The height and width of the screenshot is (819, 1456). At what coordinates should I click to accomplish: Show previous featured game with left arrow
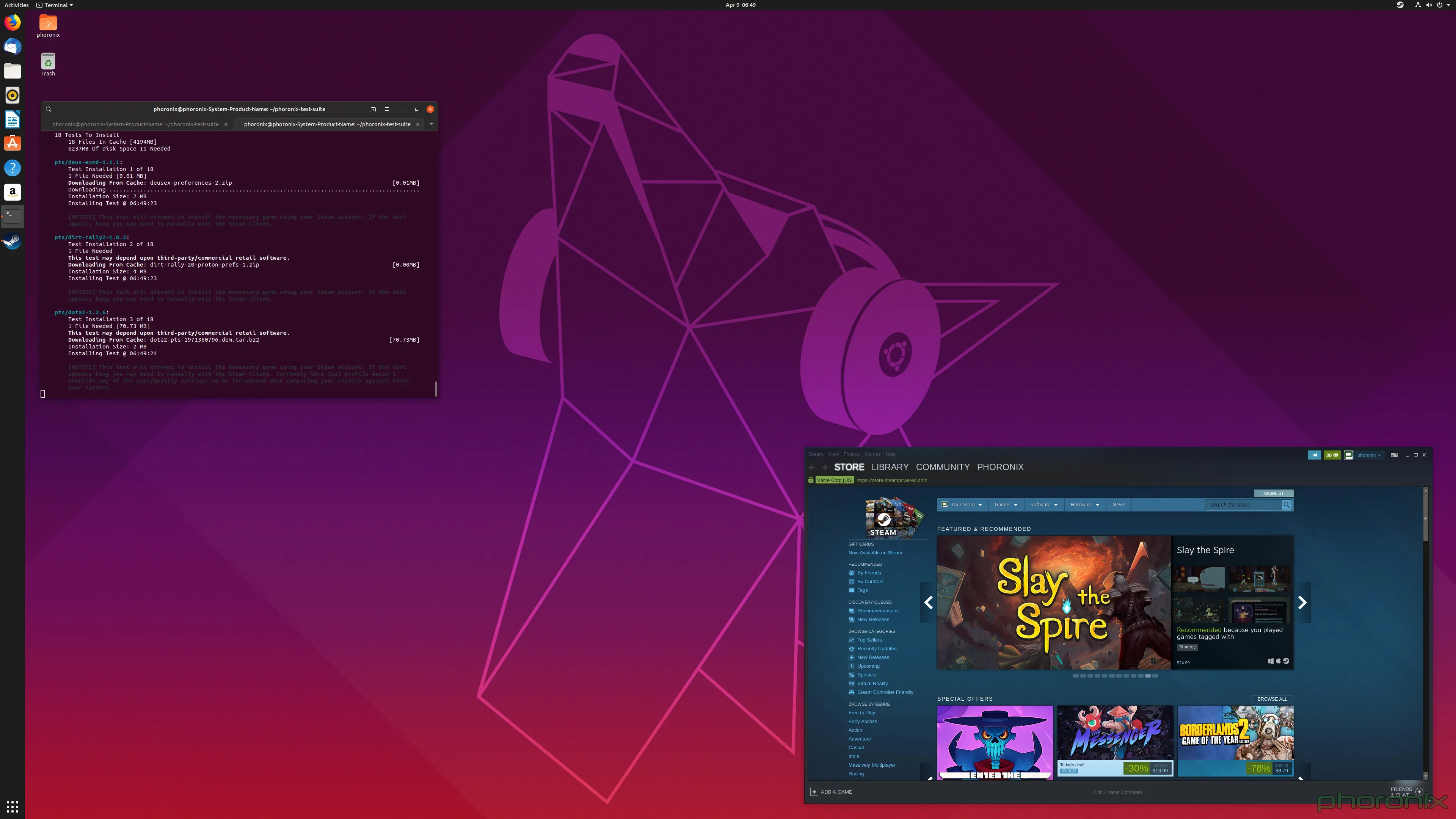tap(928, 602)
